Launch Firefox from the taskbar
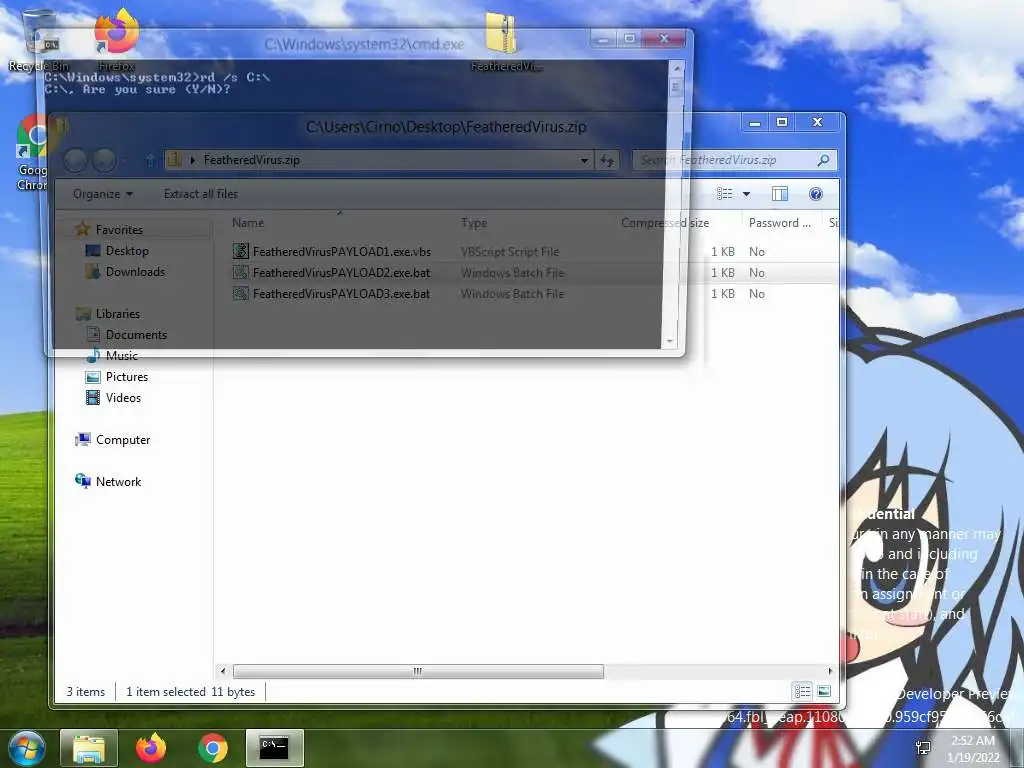This screenshot has width=1024, height=768. click(x=151, y=748)
